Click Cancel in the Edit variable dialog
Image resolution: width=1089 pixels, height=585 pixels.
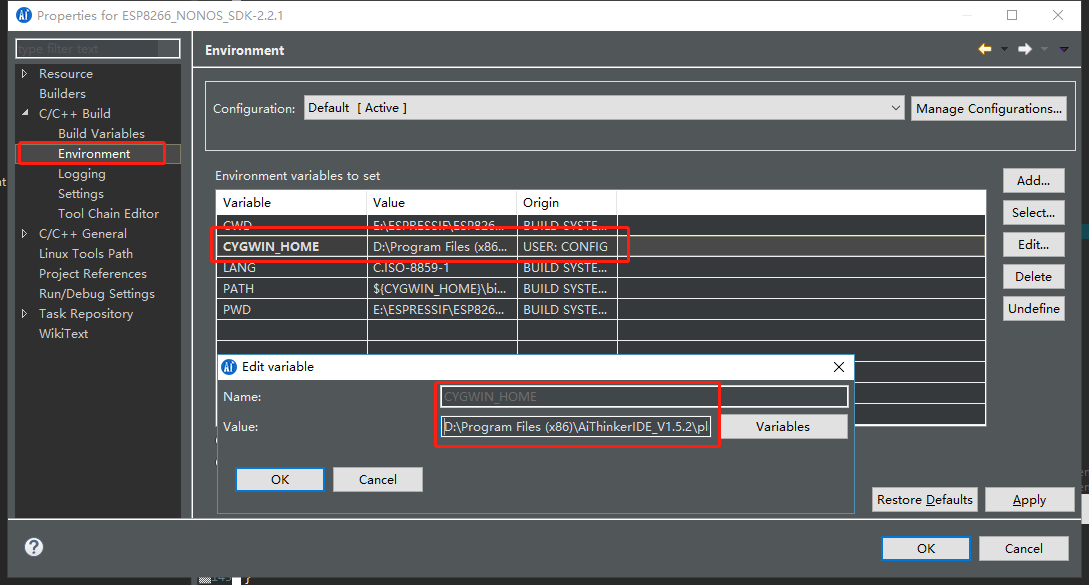point(378,479)
